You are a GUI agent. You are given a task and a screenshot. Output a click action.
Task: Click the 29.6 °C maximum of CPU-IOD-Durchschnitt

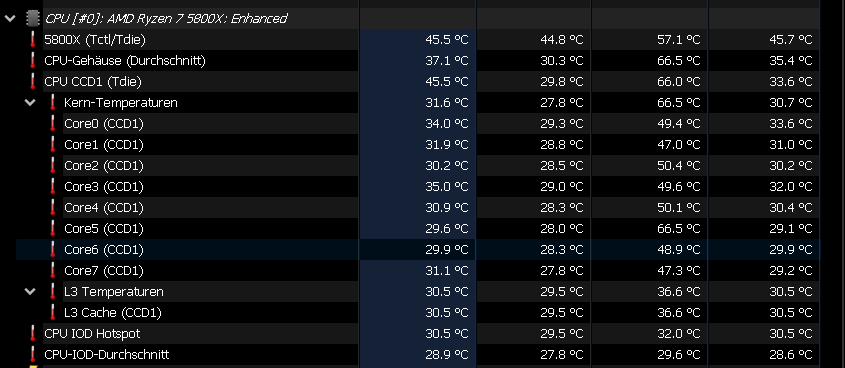tap(678, 355)
